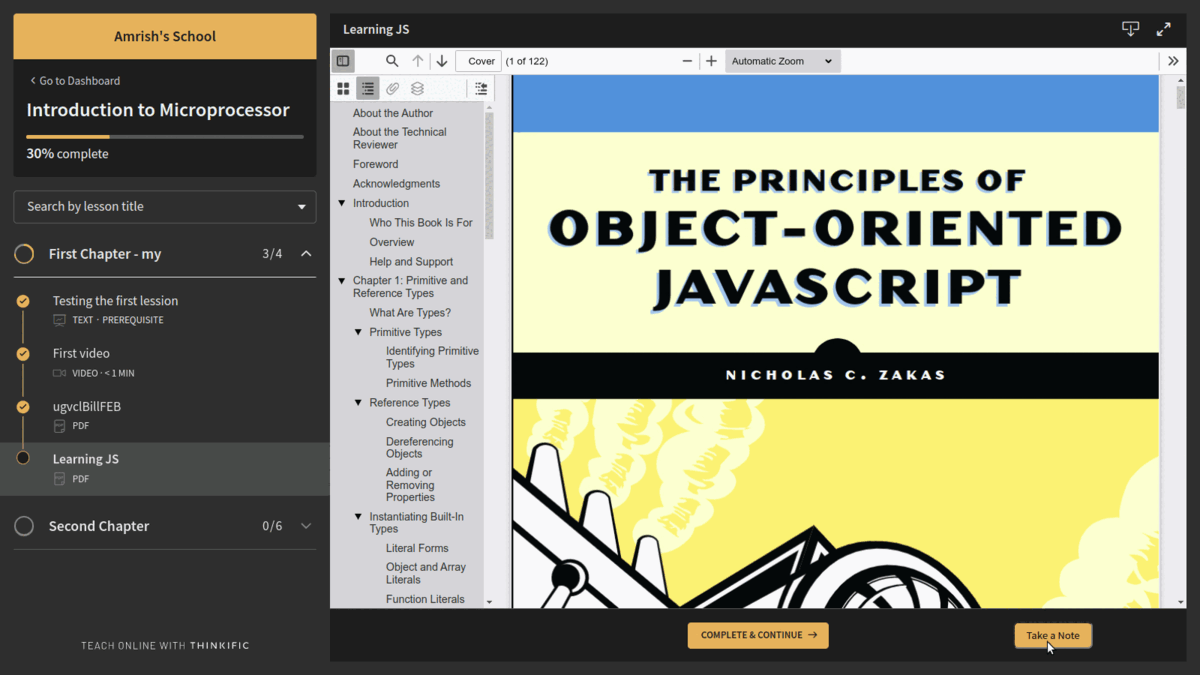Image resolution: width=1200 pixels, height=675 pixels.
Task: Expand Second Chapter with the chevron
Action: pos(306,526)
